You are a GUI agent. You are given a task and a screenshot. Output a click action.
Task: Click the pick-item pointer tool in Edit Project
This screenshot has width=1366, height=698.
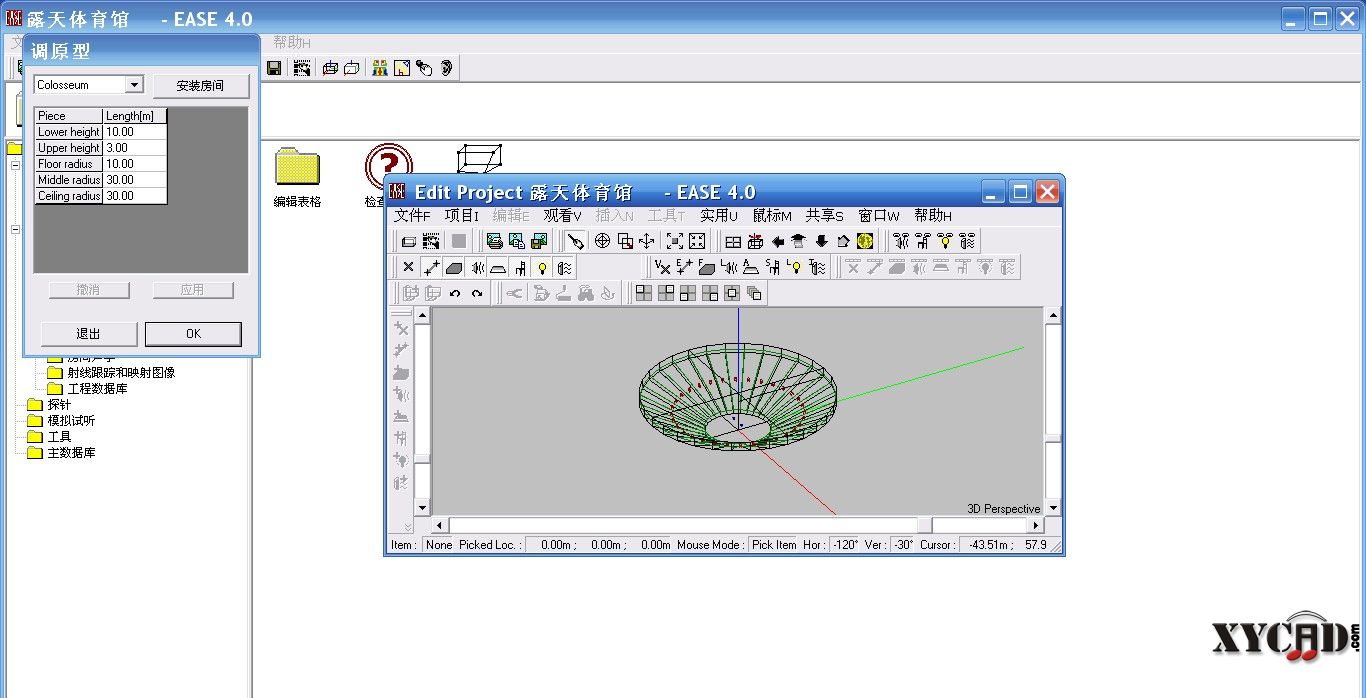coord(575,241)
